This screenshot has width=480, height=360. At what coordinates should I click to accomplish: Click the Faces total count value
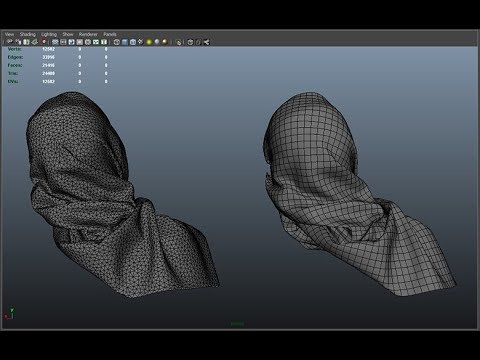[x=48, y=65]
